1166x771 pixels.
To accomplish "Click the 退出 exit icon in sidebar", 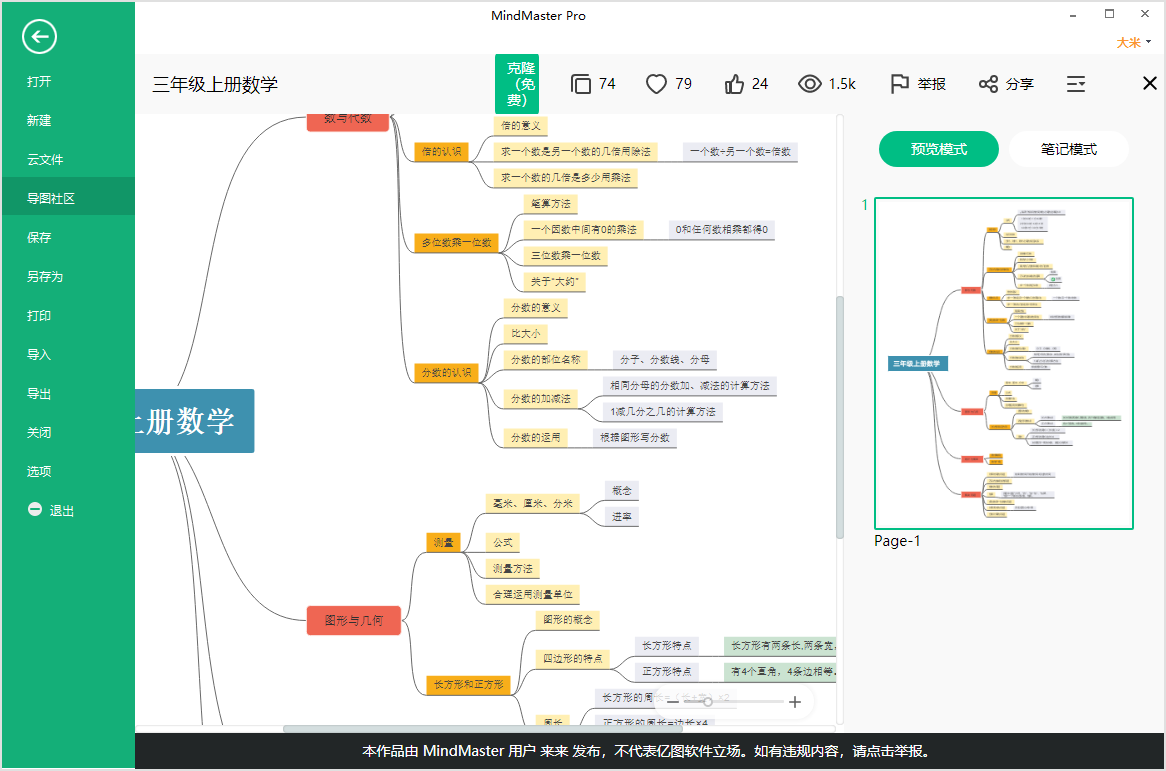I will (x=35, y=509).
